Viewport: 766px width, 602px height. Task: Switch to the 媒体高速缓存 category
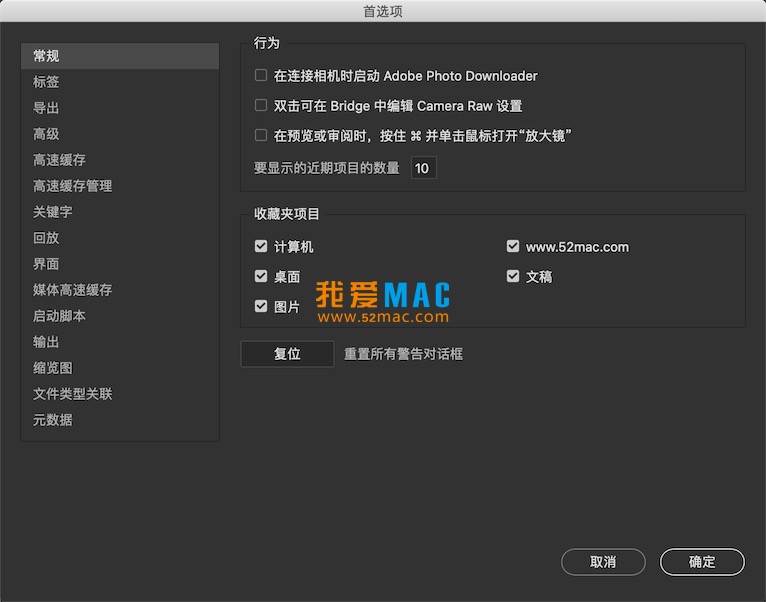120,290
